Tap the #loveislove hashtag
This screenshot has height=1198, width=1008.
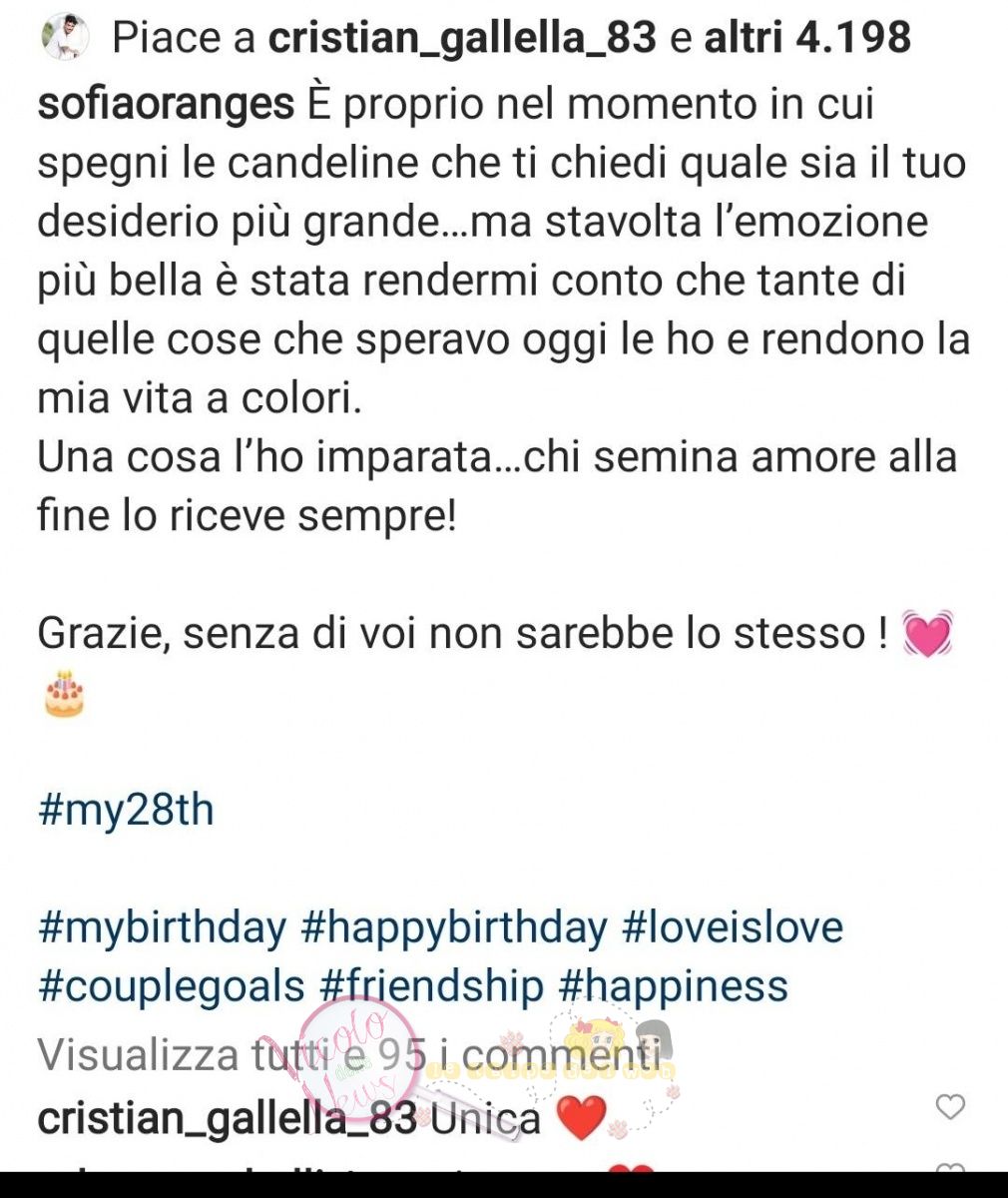click(x=733, y=927)
